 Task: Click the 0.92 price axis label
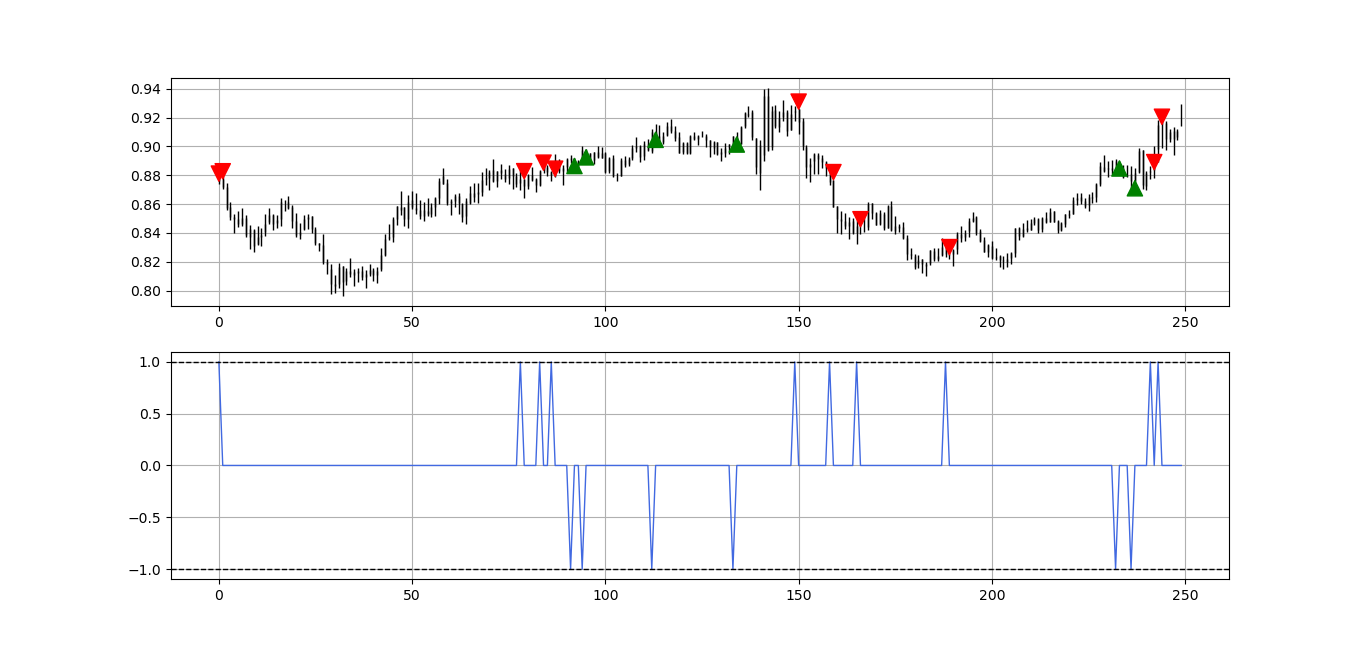[x=148, y=118]
